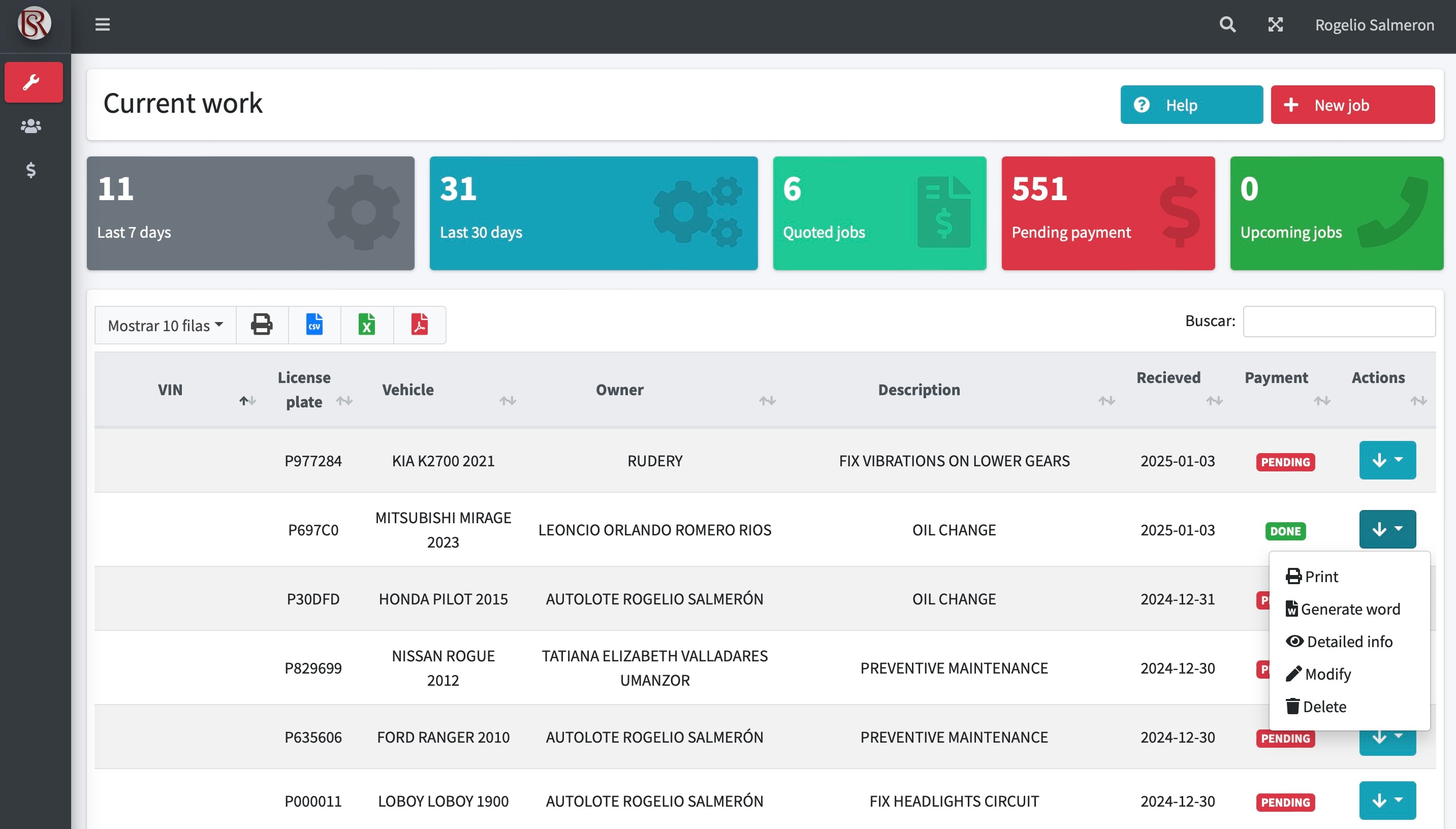Select Detailed info in the actions menu
1456x829 pixels.
point(1349,641)
